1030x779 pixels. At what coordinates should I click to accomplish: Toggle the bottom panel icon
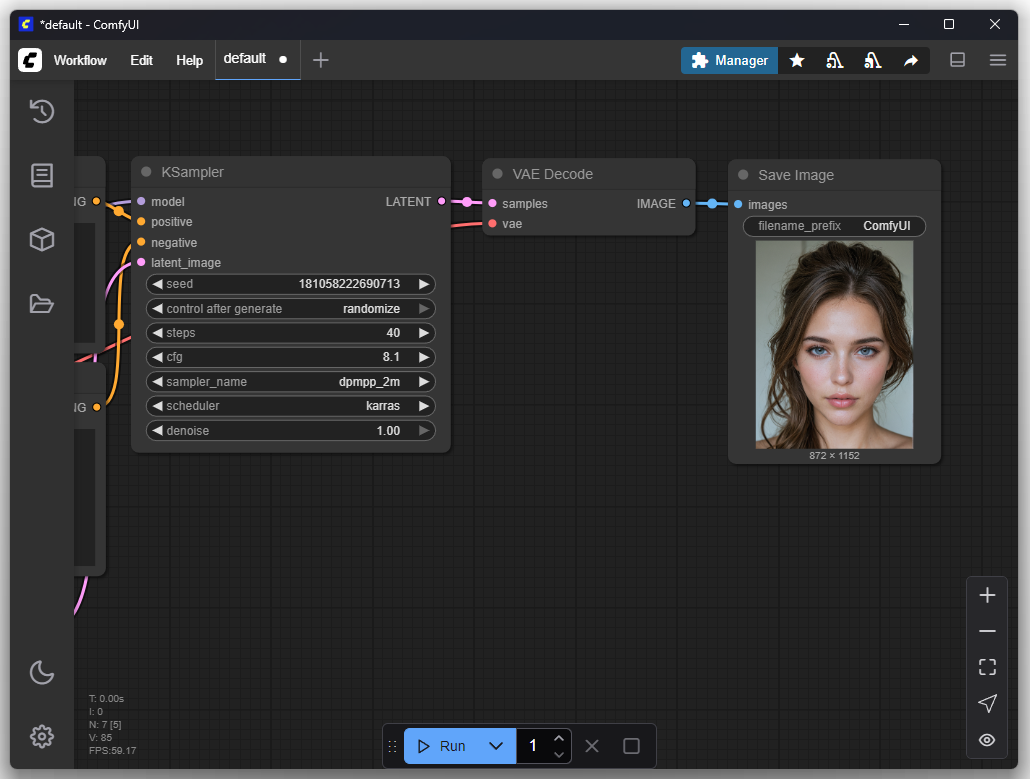click(957, 60)
